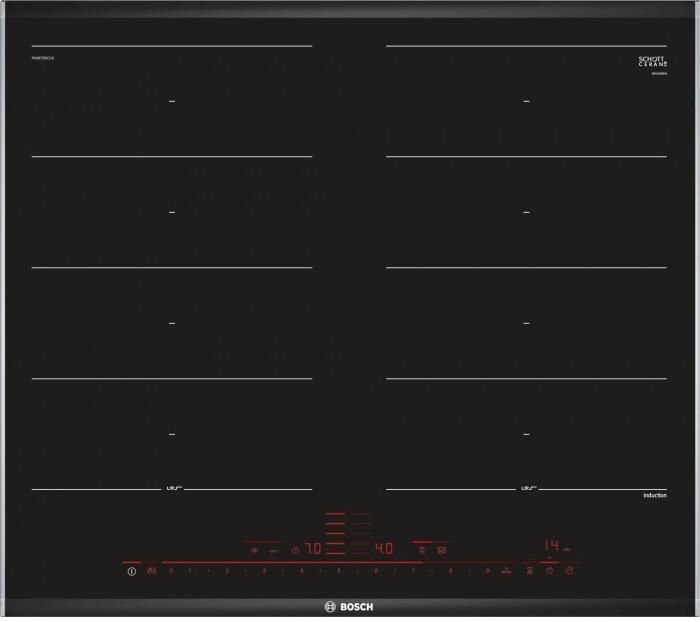
Task: Set power level slider to 3
Action: pyautogui.click(x=264, y=571)
